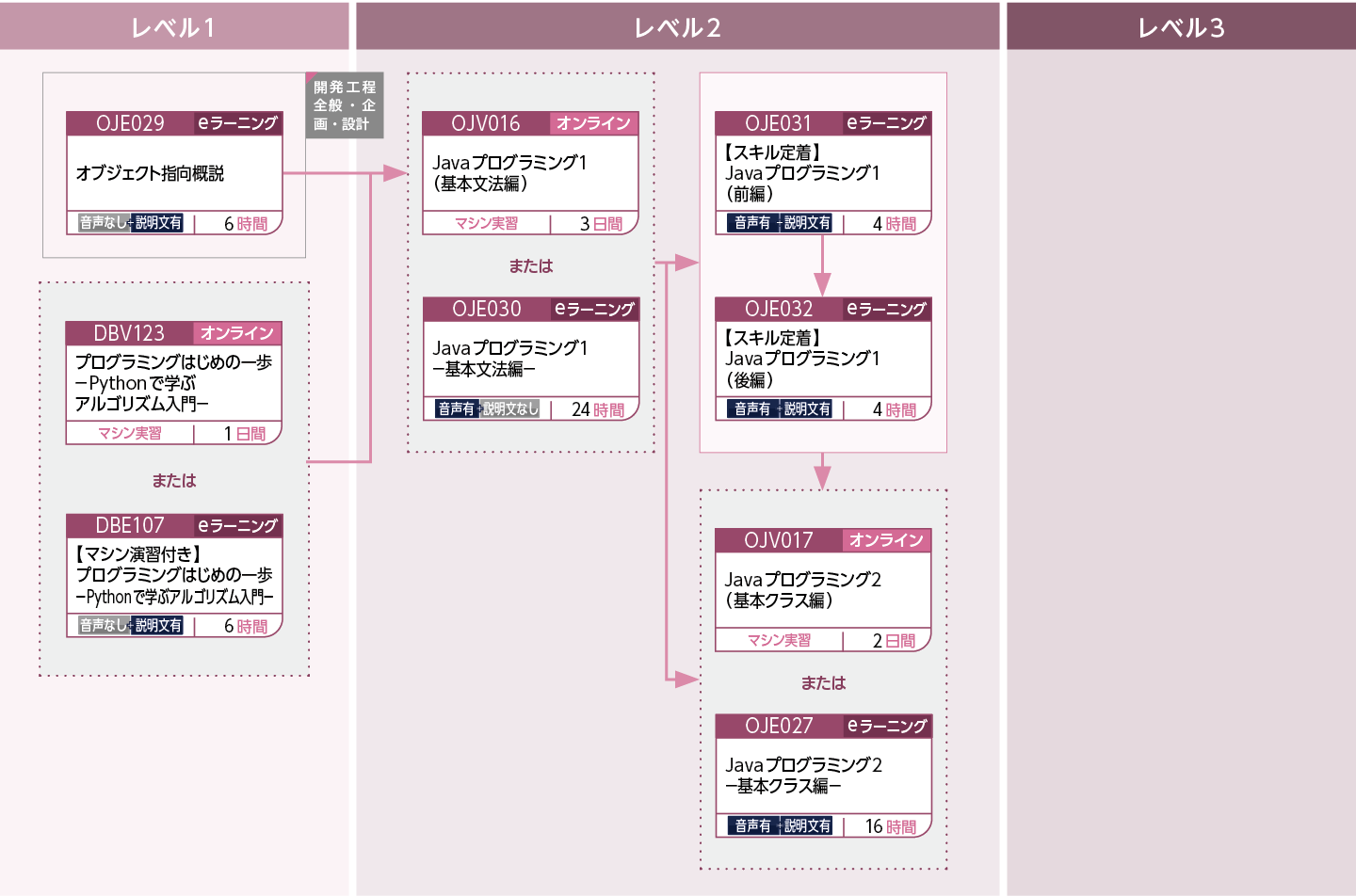1356x896 pixels.
Task: Click the 4時間 duration of OJE032
Action: click(x=895, y=409)
